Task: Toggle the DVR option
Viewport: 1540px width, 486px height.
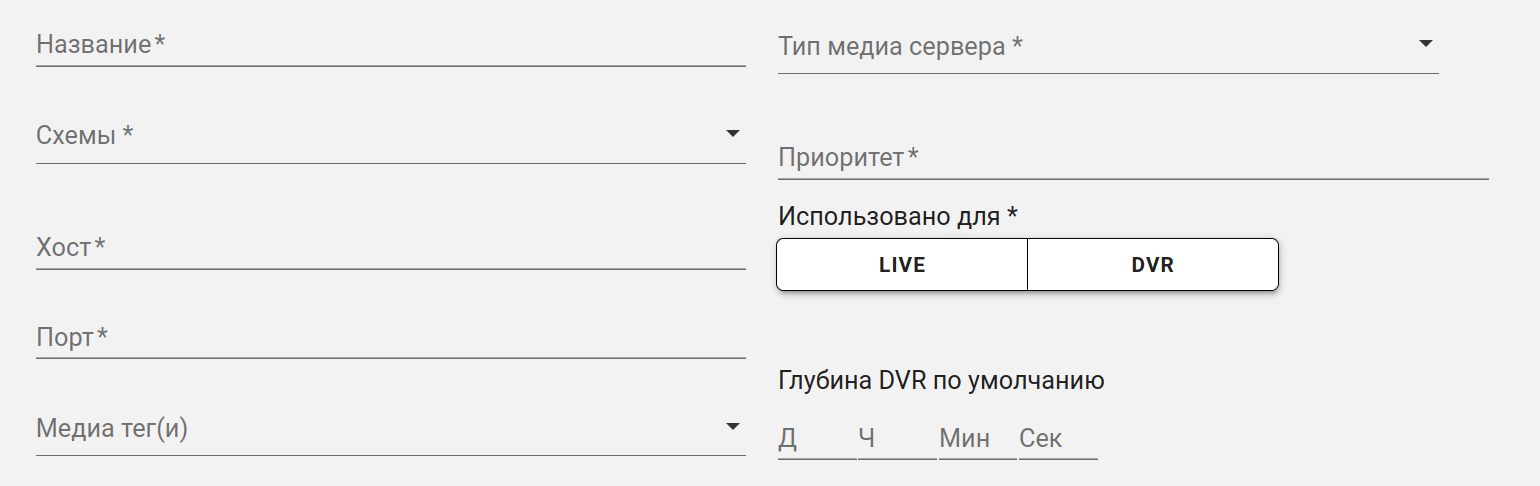Action: pos(1152,265)
